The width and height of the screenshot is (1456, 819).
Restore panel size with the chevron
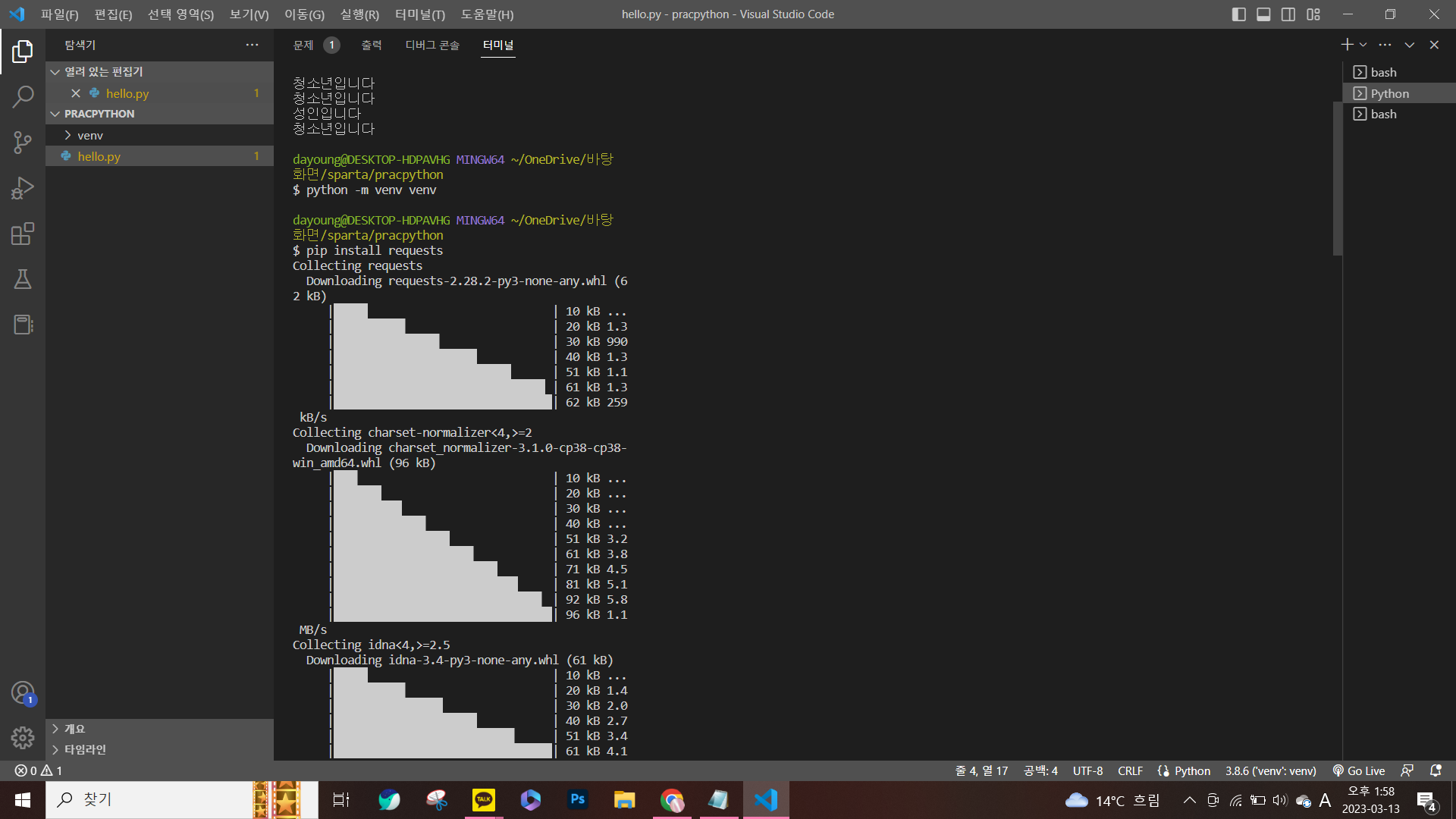[x=1410, y=45]
